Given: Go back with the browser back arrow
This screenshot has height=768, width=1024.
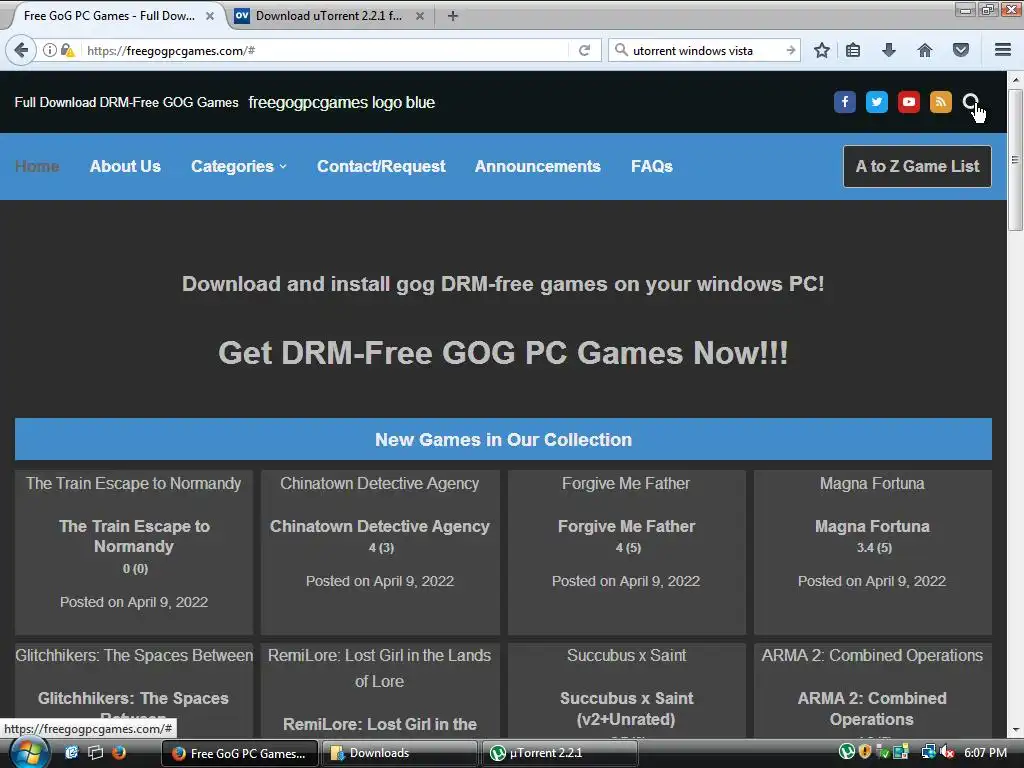Looking at the screenshot, I should click(21, 50).
